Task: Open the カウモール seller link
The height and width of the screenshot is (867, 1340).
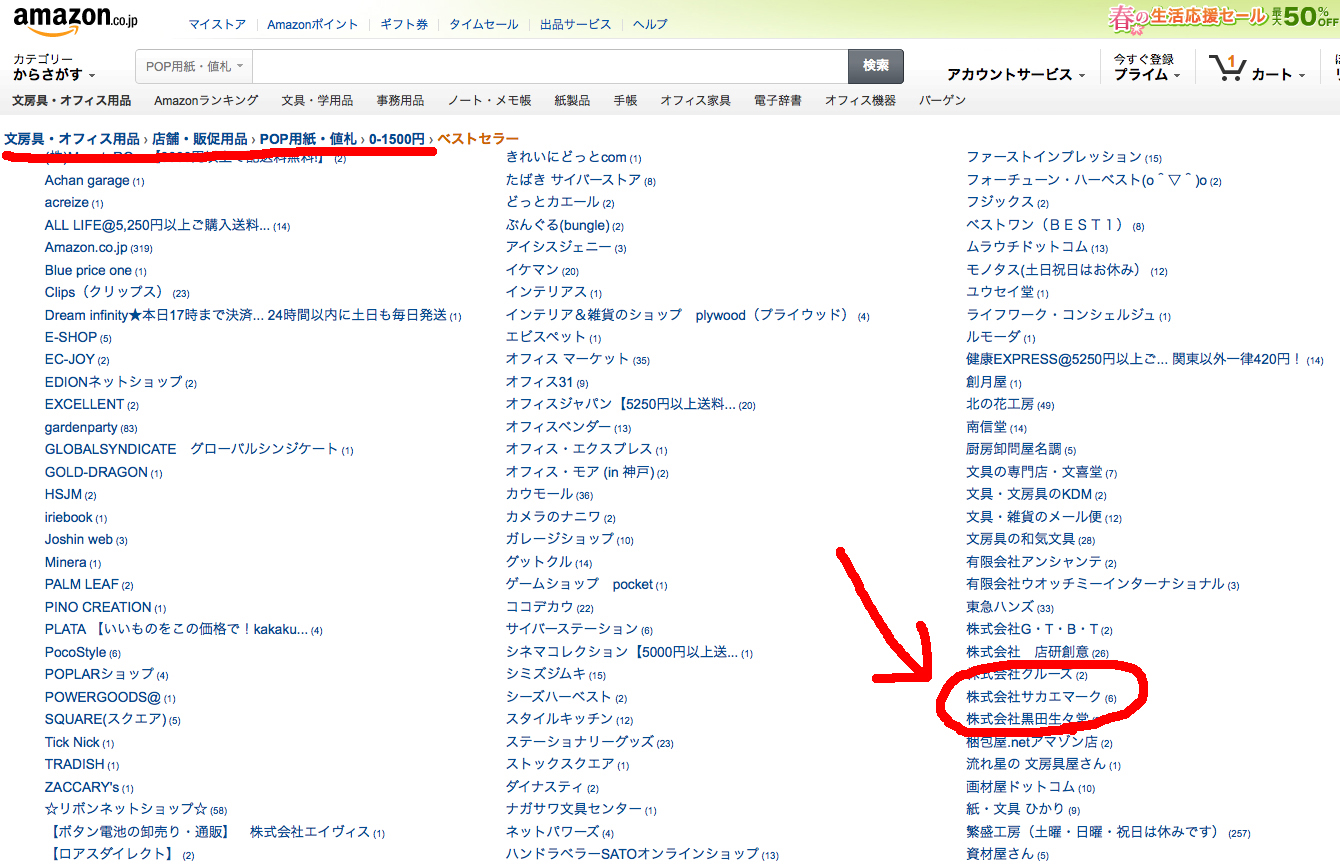Action: click(x=539, y=494)
